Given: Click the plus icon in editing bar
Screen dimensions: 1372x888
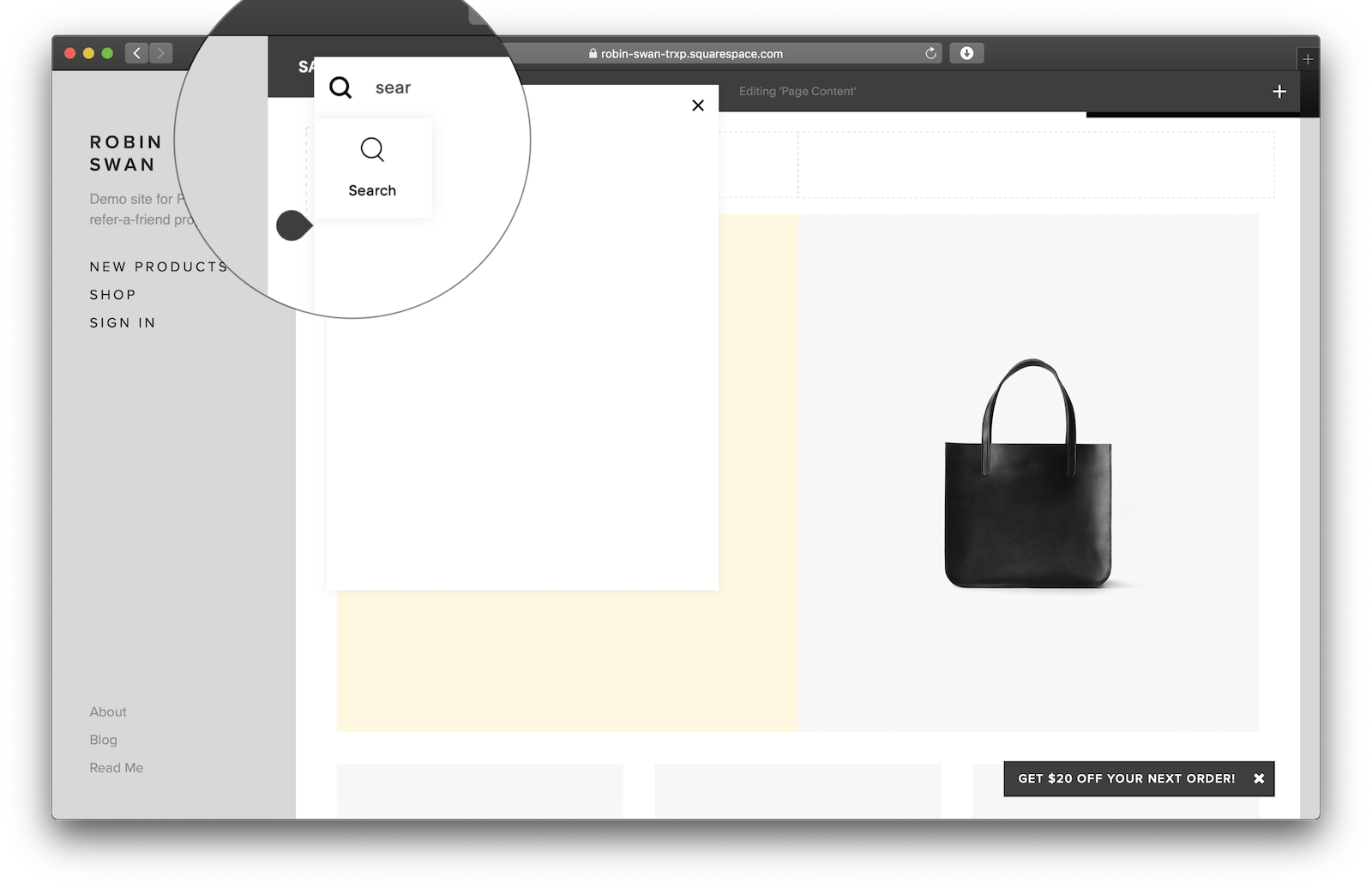Looking at the screenshot, I should point(1279,92).
